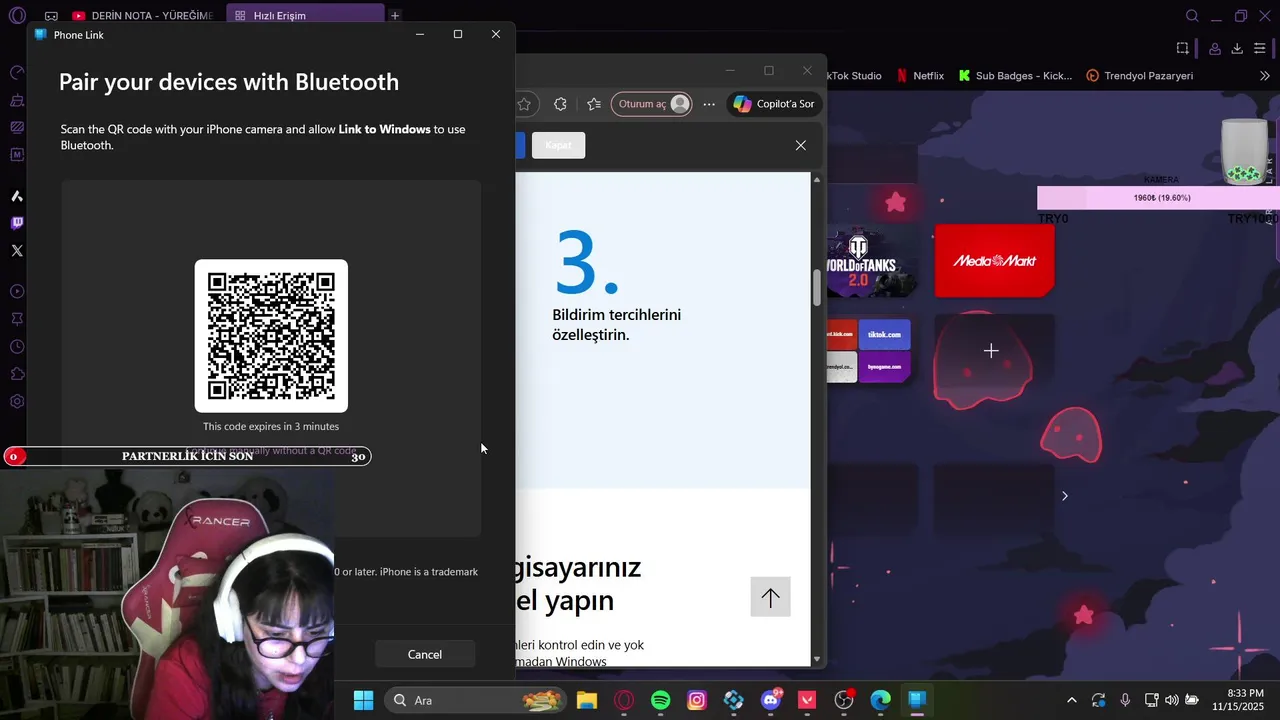
Task: Open X (Twitter) from the Opera sidebar
Action: click(17, 251)
